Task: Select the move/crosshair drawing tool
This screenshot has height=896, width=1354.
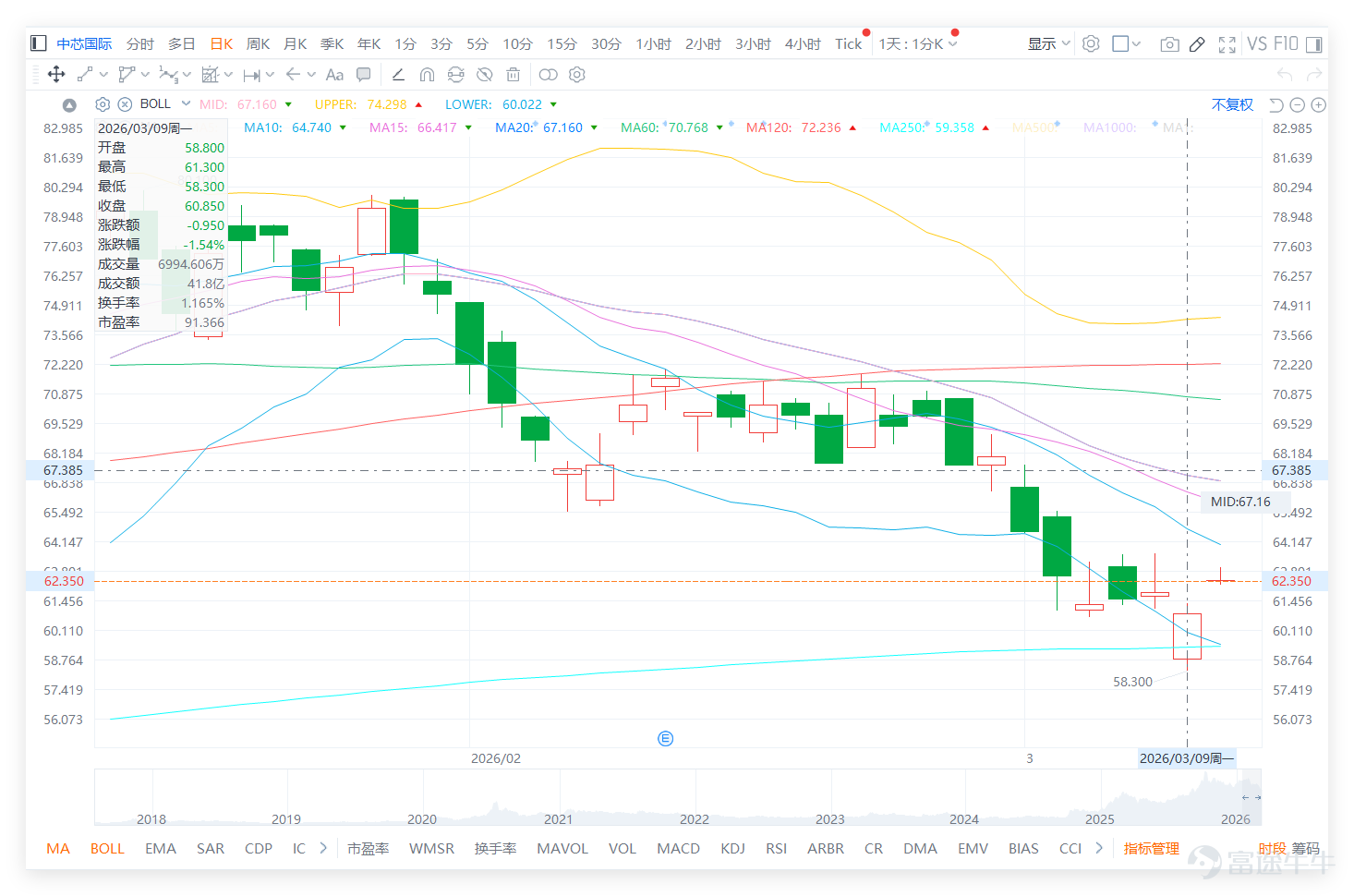Action: pyautogui.click(x=55, y=74)
